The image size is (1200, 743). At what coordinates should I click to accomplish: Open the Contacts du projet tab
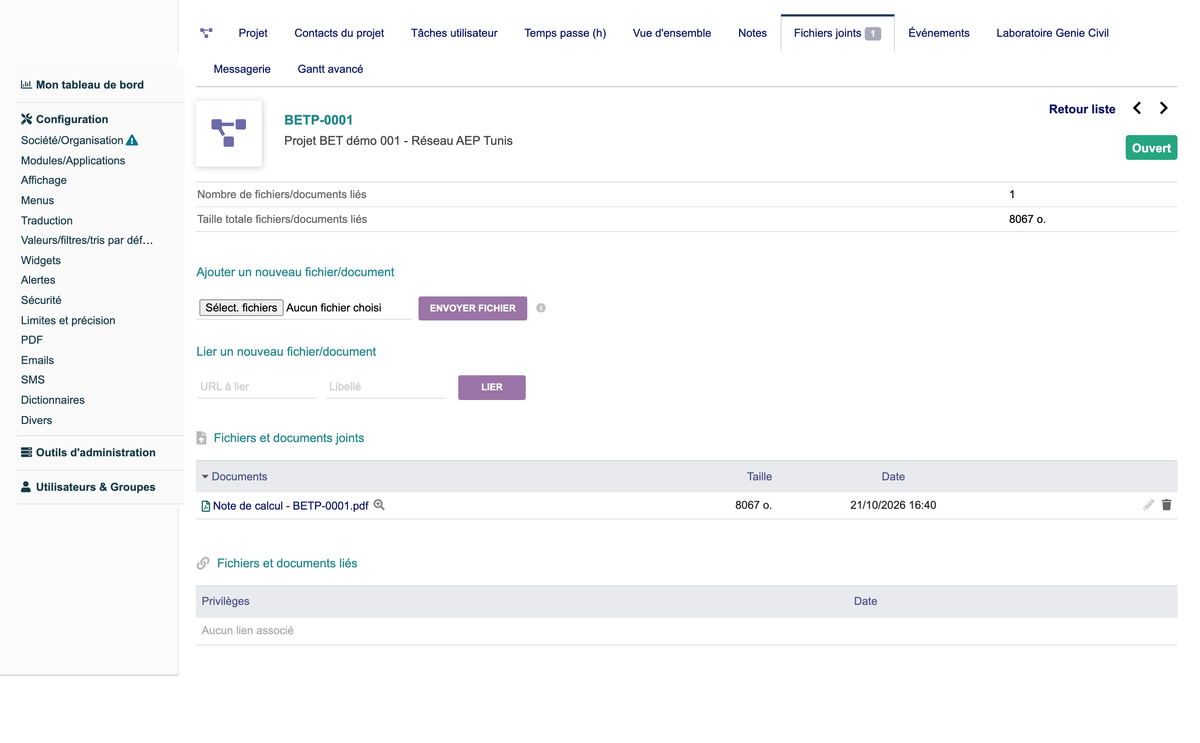point(339,33)
